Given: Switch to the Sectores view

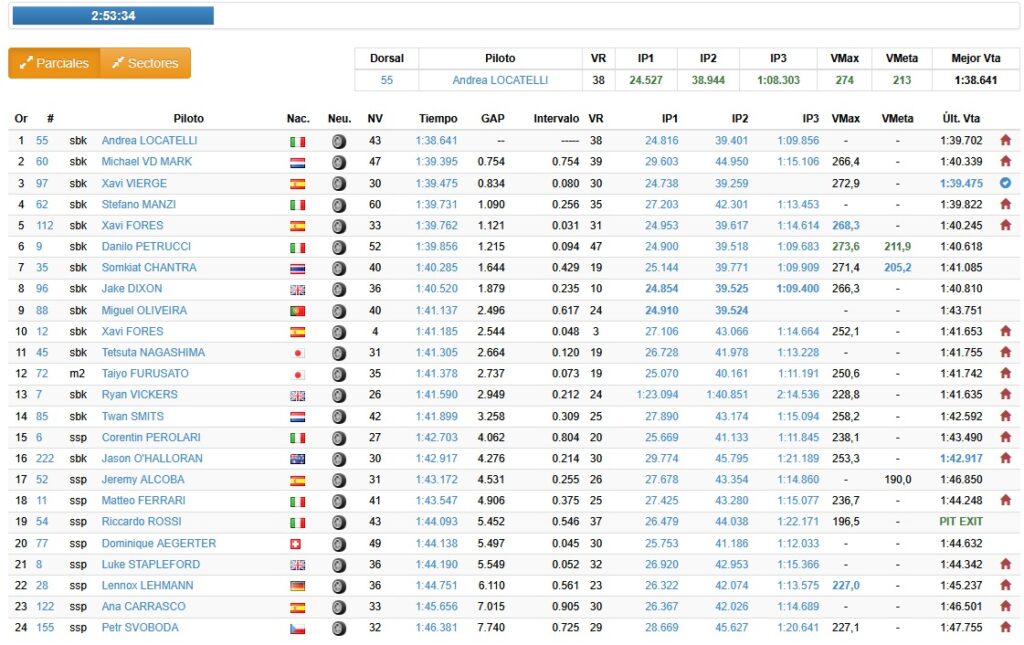Looking at the screenshot, I should coord(145,63).
